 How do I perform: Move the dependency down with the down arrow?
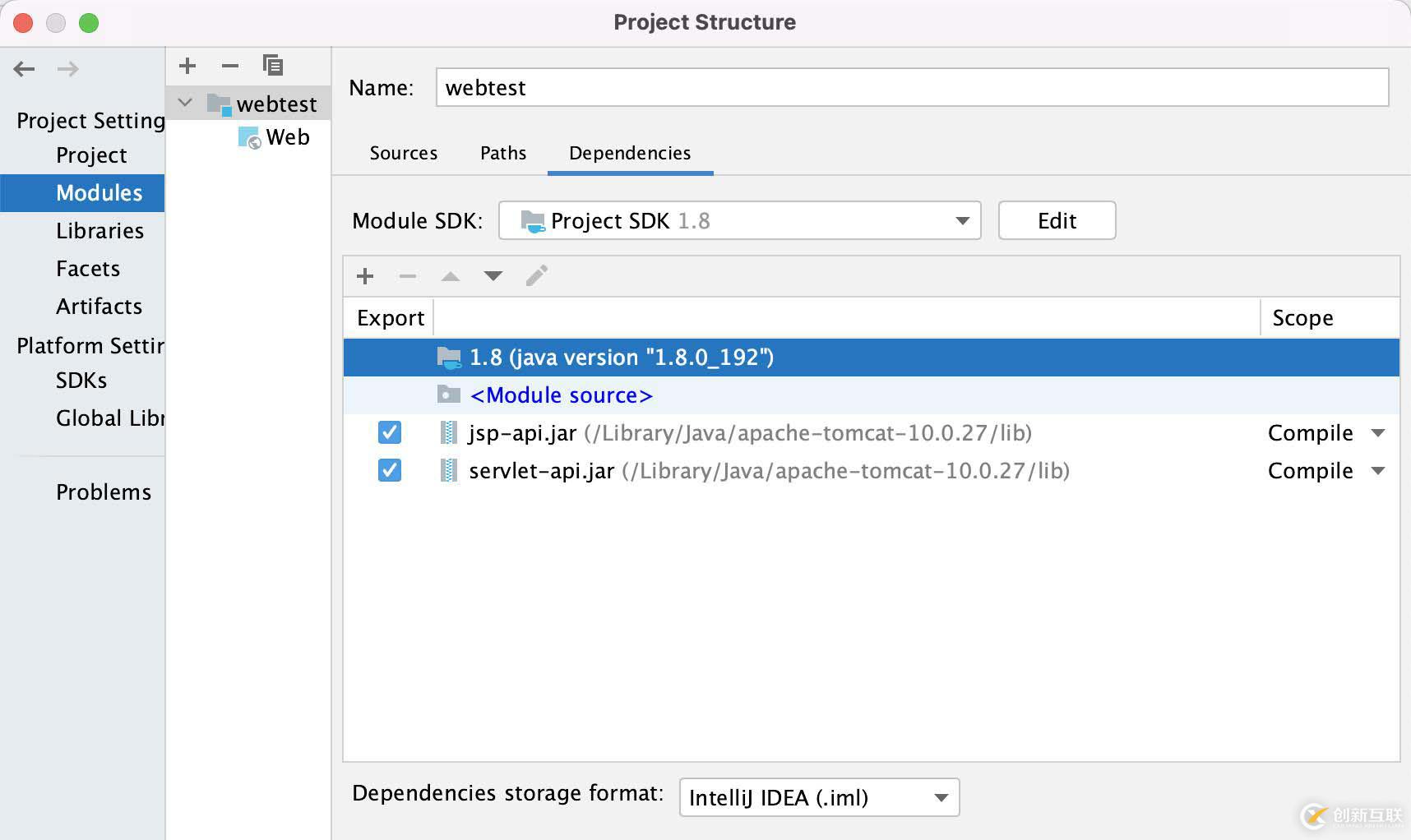493,276
